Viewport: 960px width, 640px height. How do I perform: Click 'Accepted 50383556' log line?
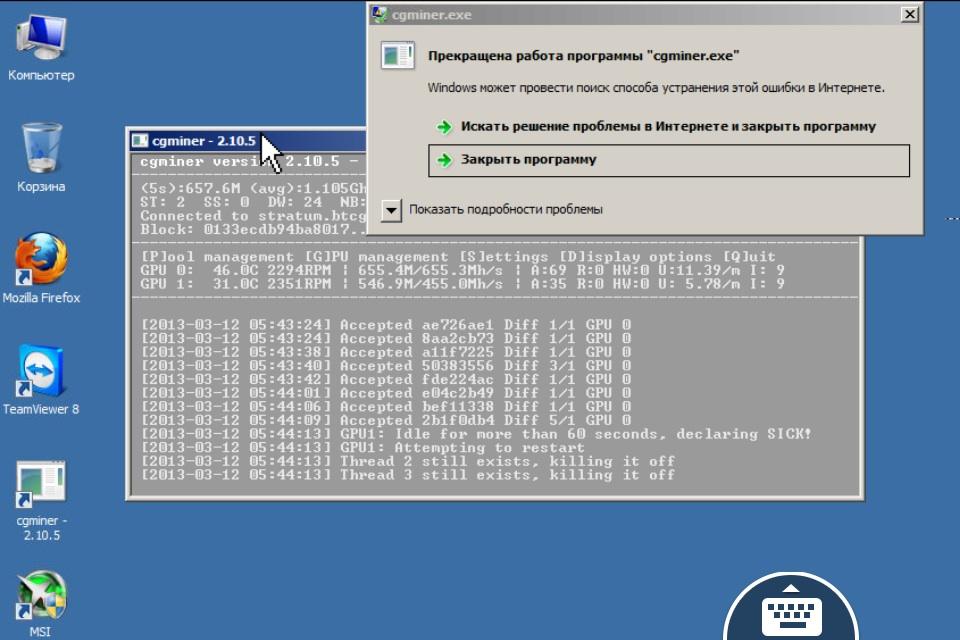(386, 366)
